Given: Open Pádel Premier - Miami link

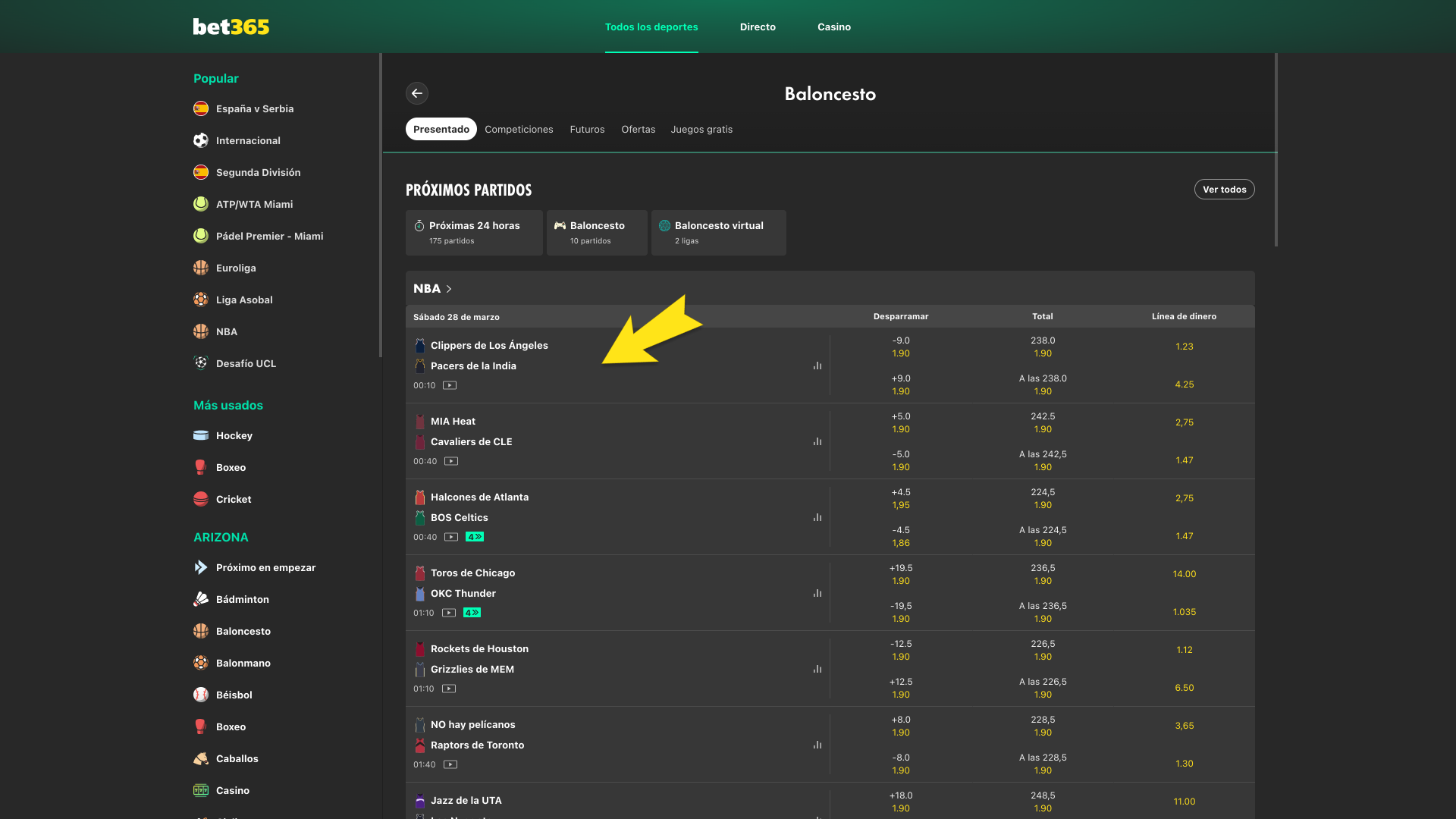Looking at the screenshot, I should 269,236.
